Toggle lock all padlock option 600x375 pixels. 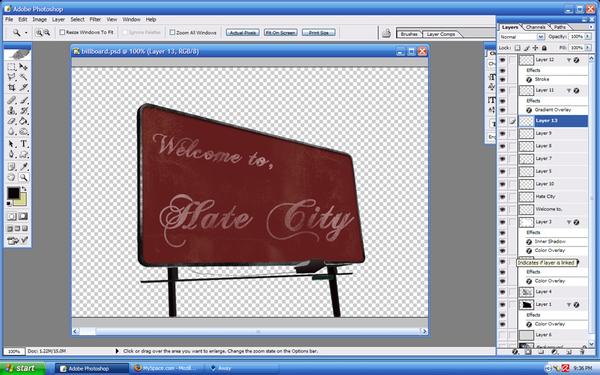[x=545, y=48]
